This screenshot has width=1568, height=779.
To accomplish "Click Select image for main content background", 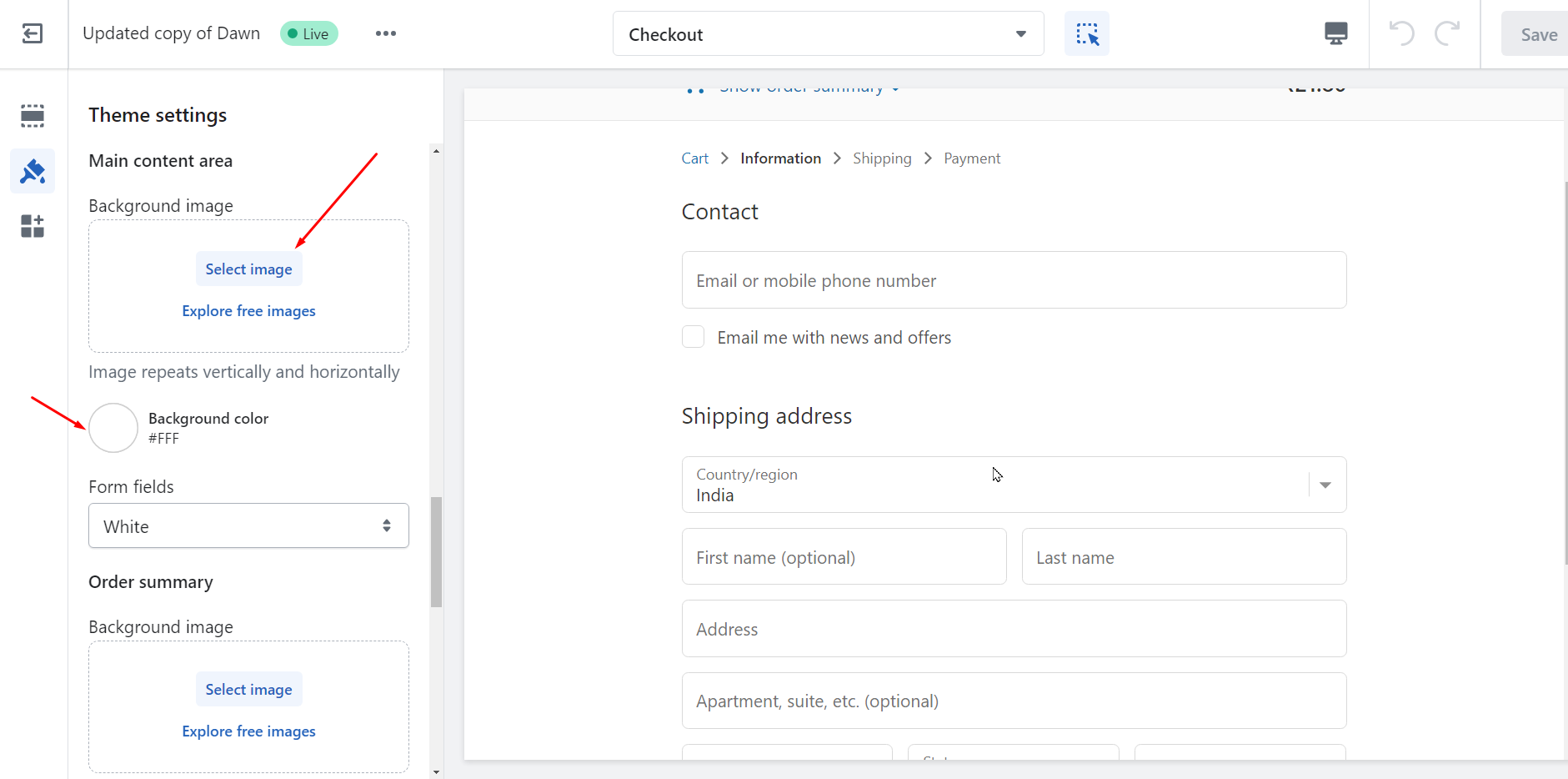I will click(248, 269).
